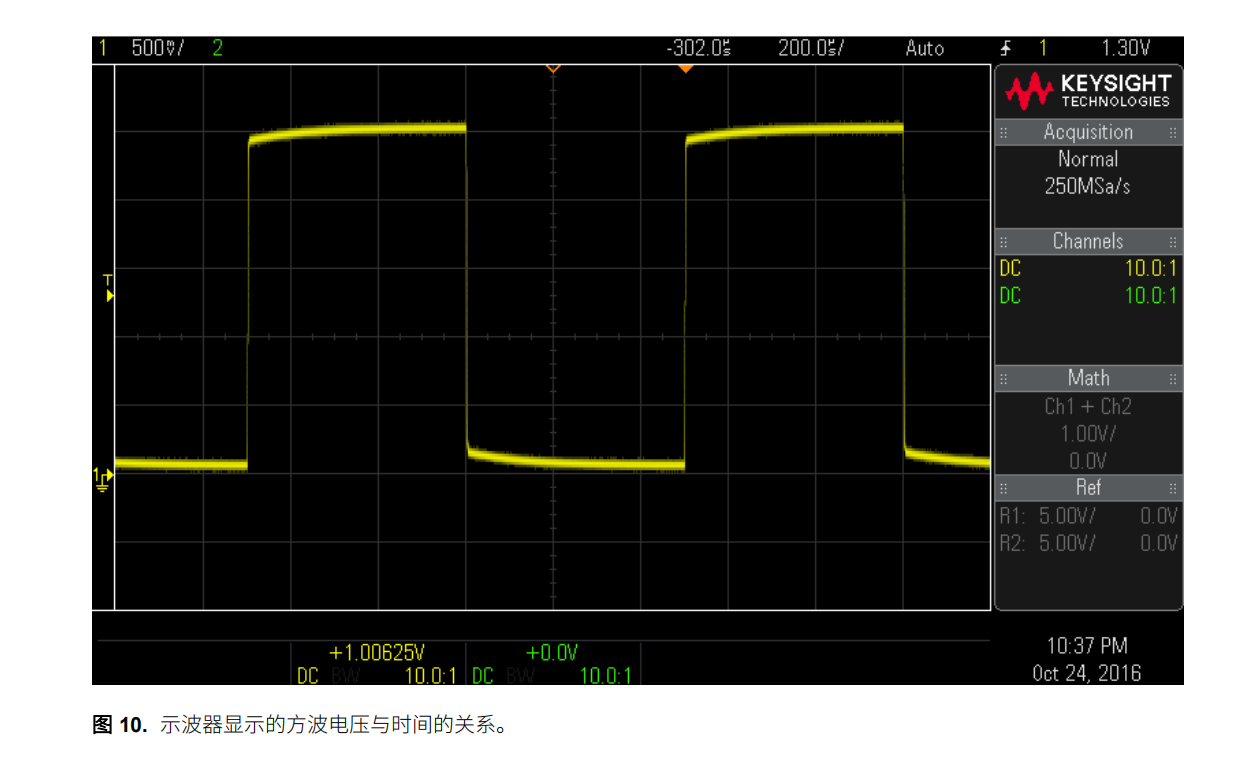Expand the Channels panel header

(x=1088, y=241)
